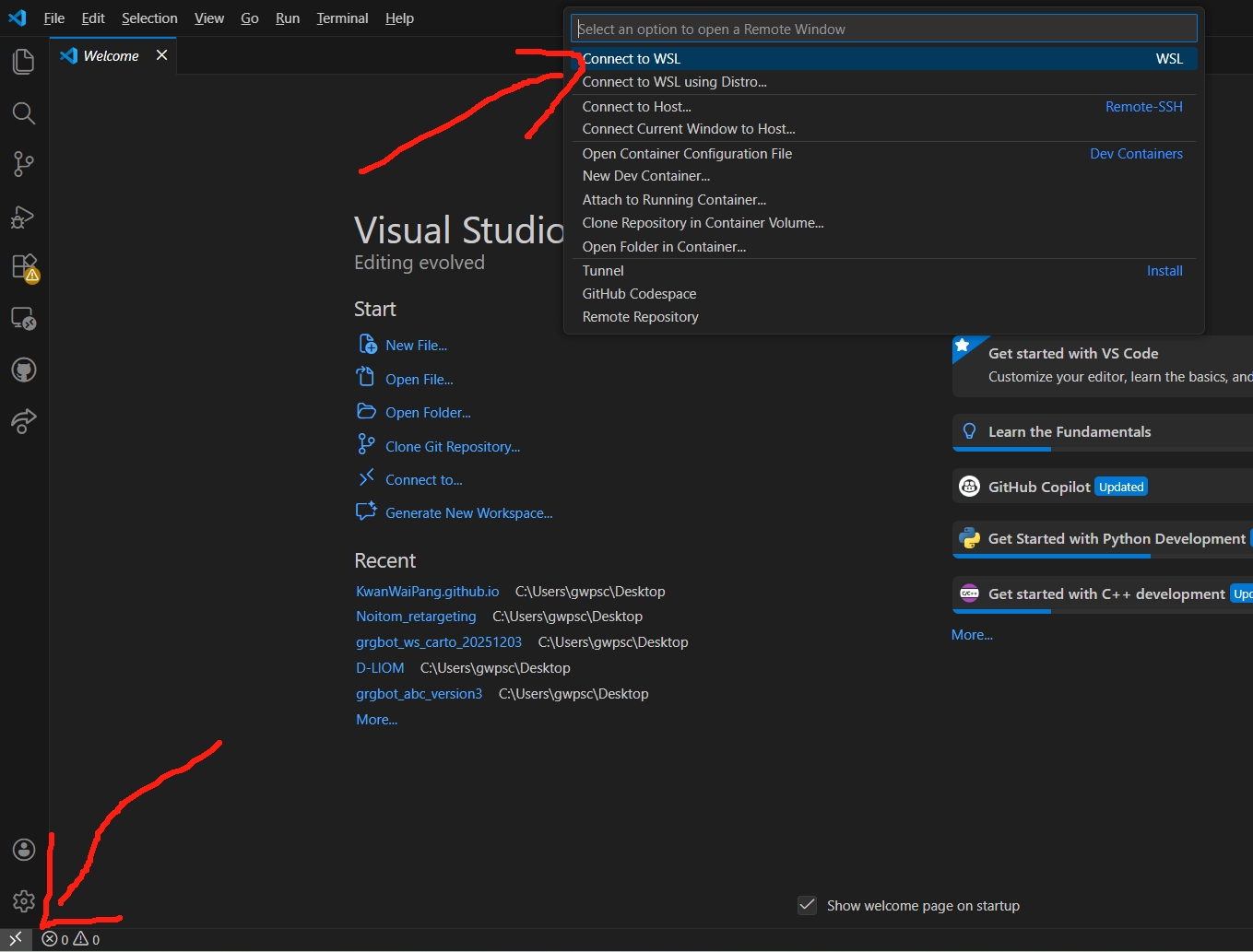Open recent KwanWaiPang.github.io project

click(x=427, y=592)
